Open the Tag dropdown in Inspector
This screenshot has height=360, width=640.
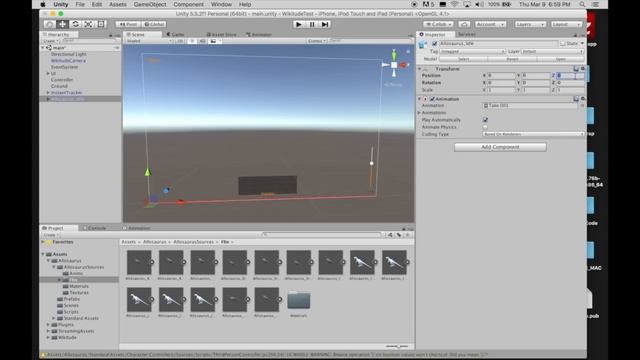coord(472,51)
